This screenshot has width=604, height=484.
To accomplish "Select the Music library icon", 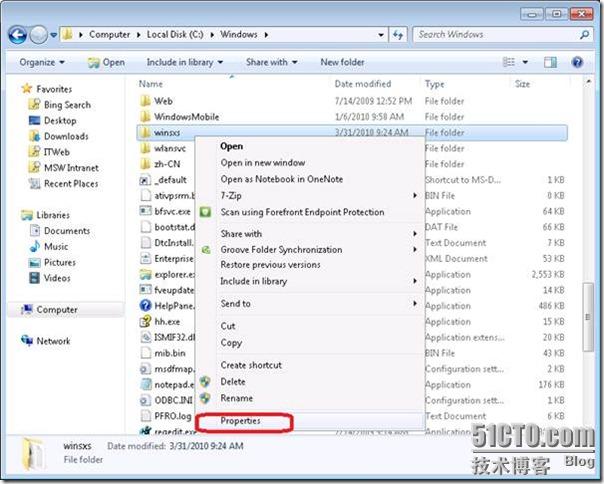I will (x=35, y=246).
